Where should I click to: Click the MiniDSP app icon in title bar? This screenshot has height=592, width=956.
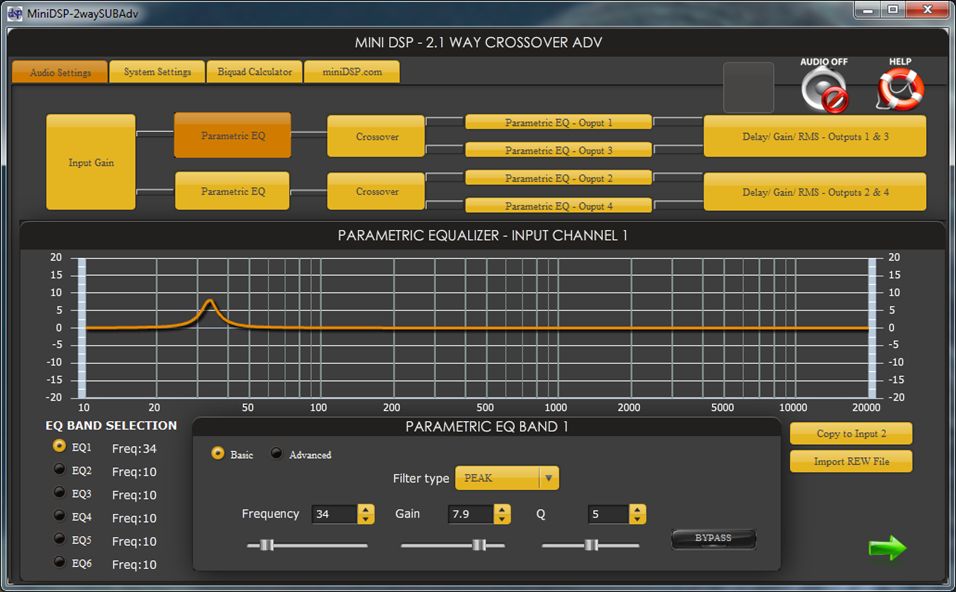point(15,13)
